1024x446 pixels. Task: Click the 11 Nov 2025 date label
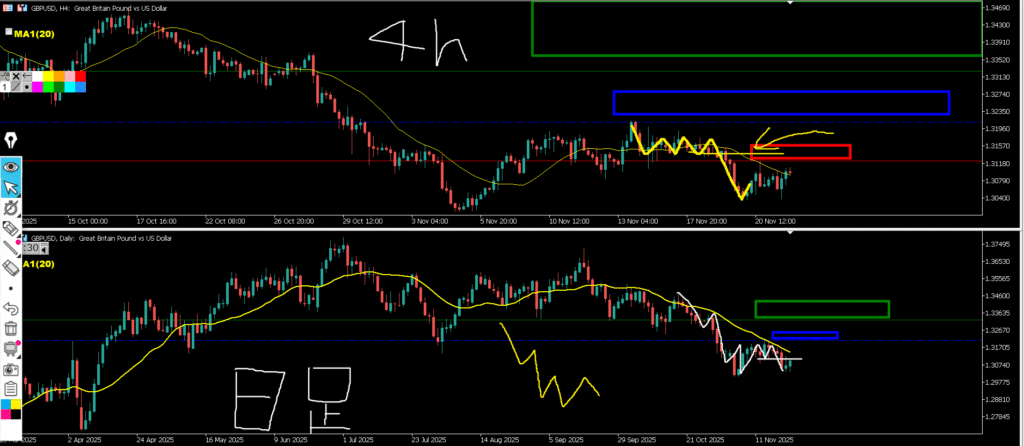point(773,439)
